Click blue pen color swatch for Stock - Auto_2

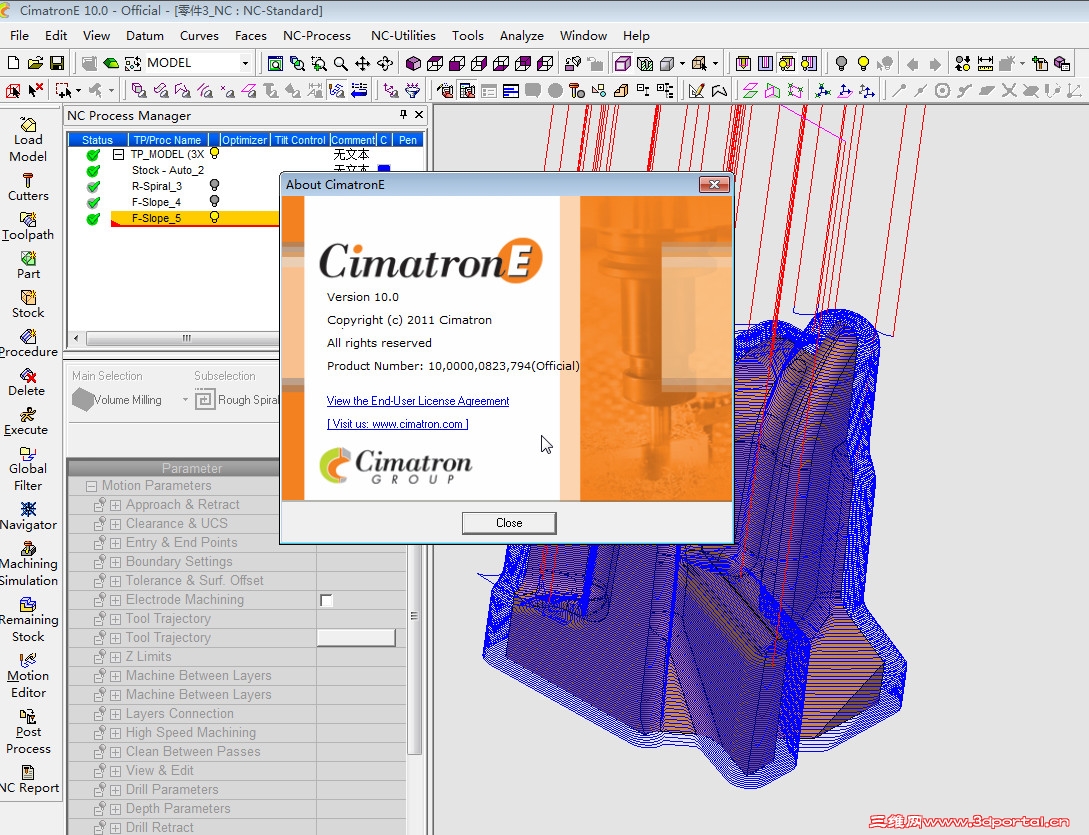pyautogui.click(x=383, y=169)
